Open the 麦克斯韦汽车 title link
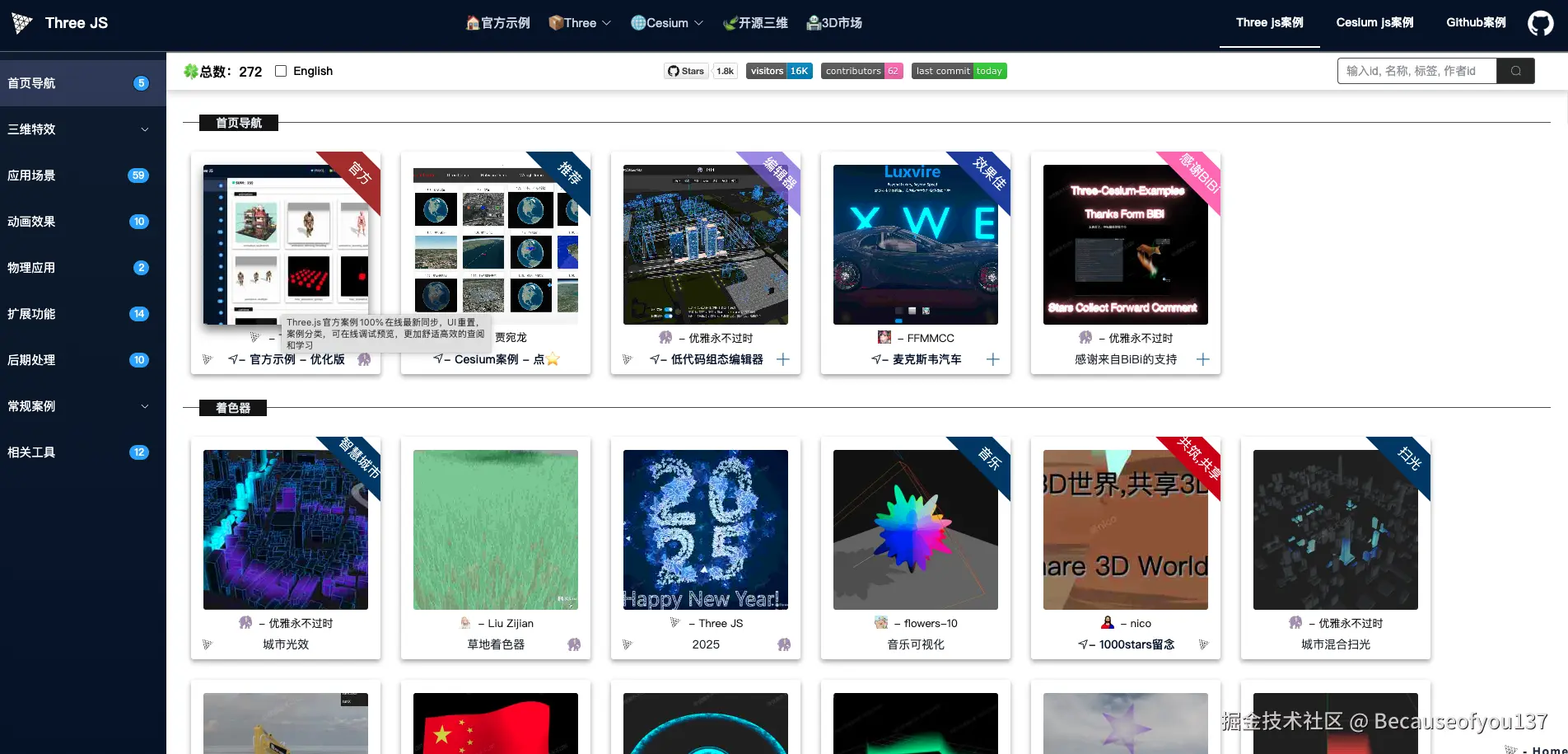Screen dimensions: 1568x754 [x=916, y=359]
